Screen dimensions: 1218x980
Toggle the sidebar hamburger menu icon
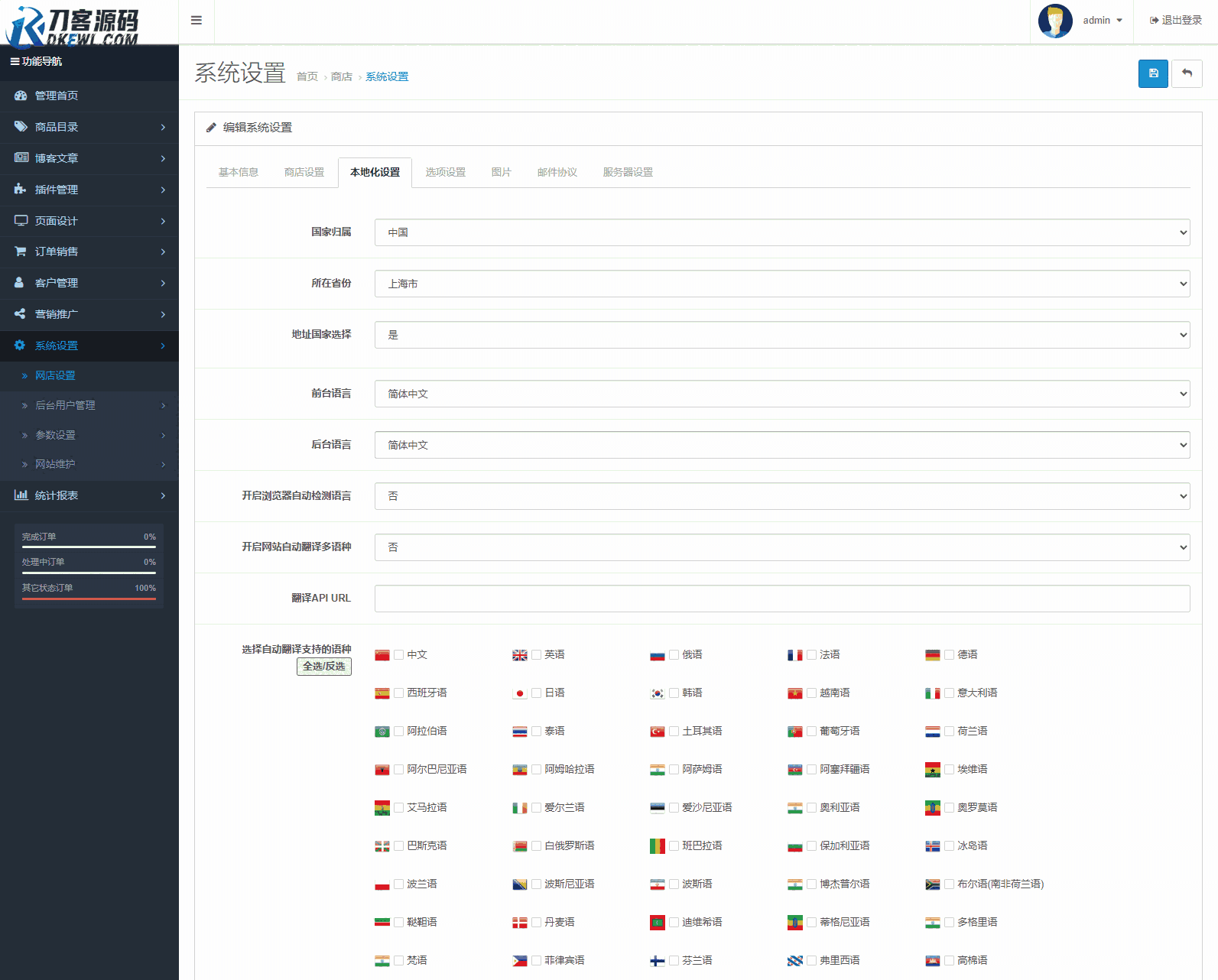(x=197, y=21)
